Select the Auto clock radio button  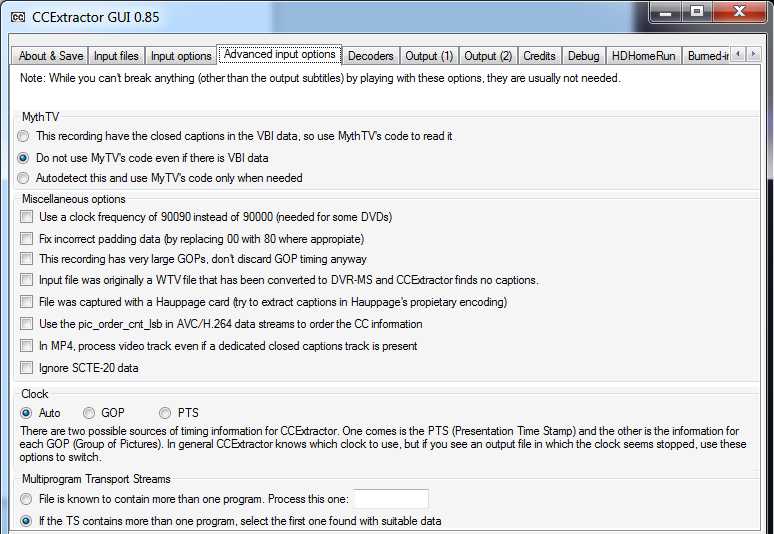point(40,413)
